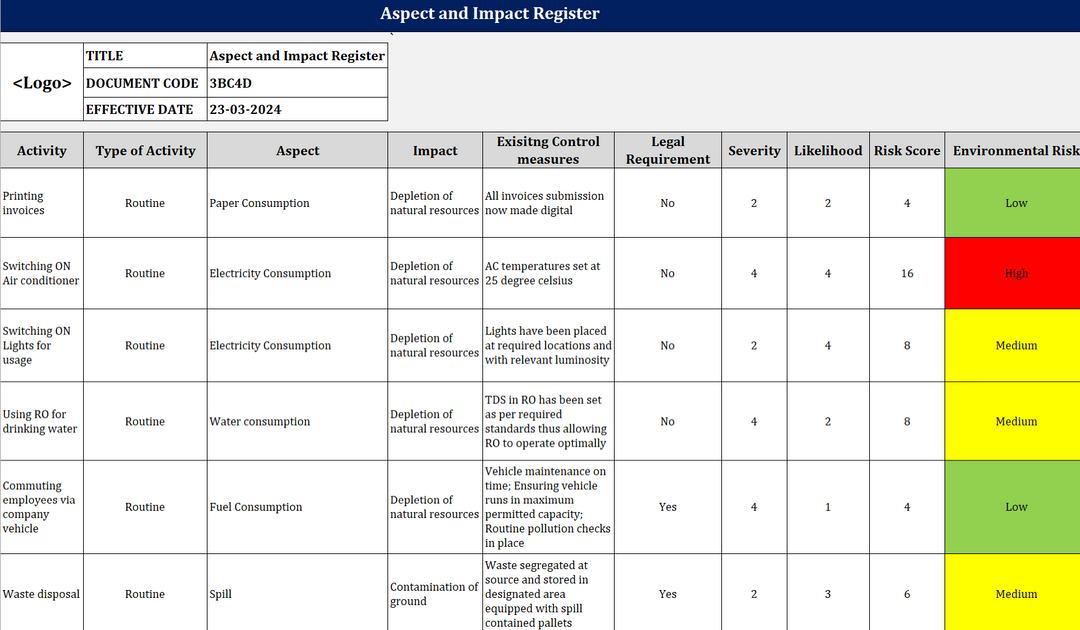This screenshot has height=630, width=1080.
Task: Click the Water consumption aspect cell
Action: click(297, 422)
